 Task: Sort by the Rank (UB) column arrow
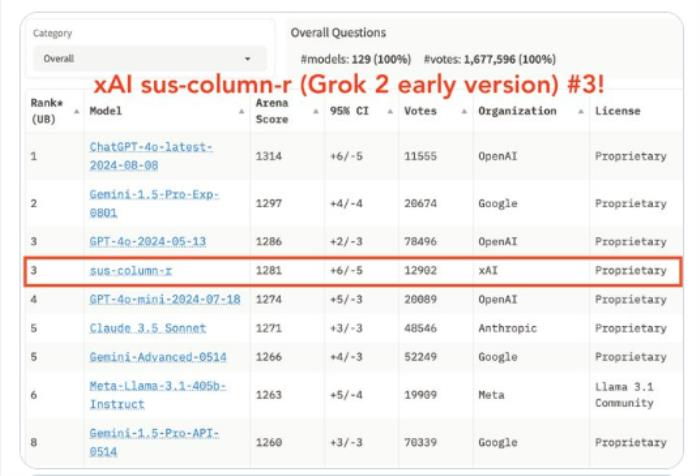(76, 111)
